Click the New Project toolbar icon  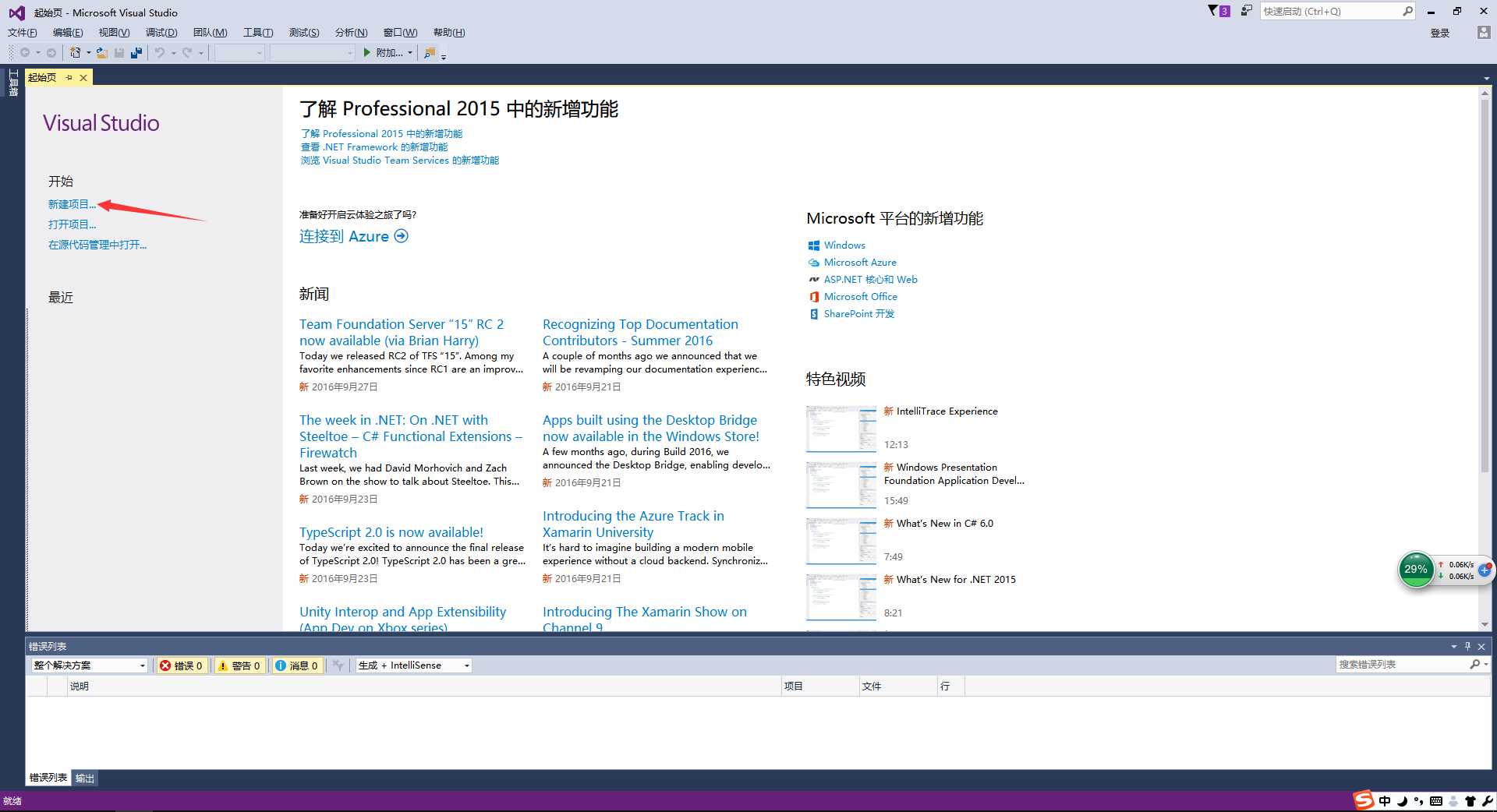(75, 53)
